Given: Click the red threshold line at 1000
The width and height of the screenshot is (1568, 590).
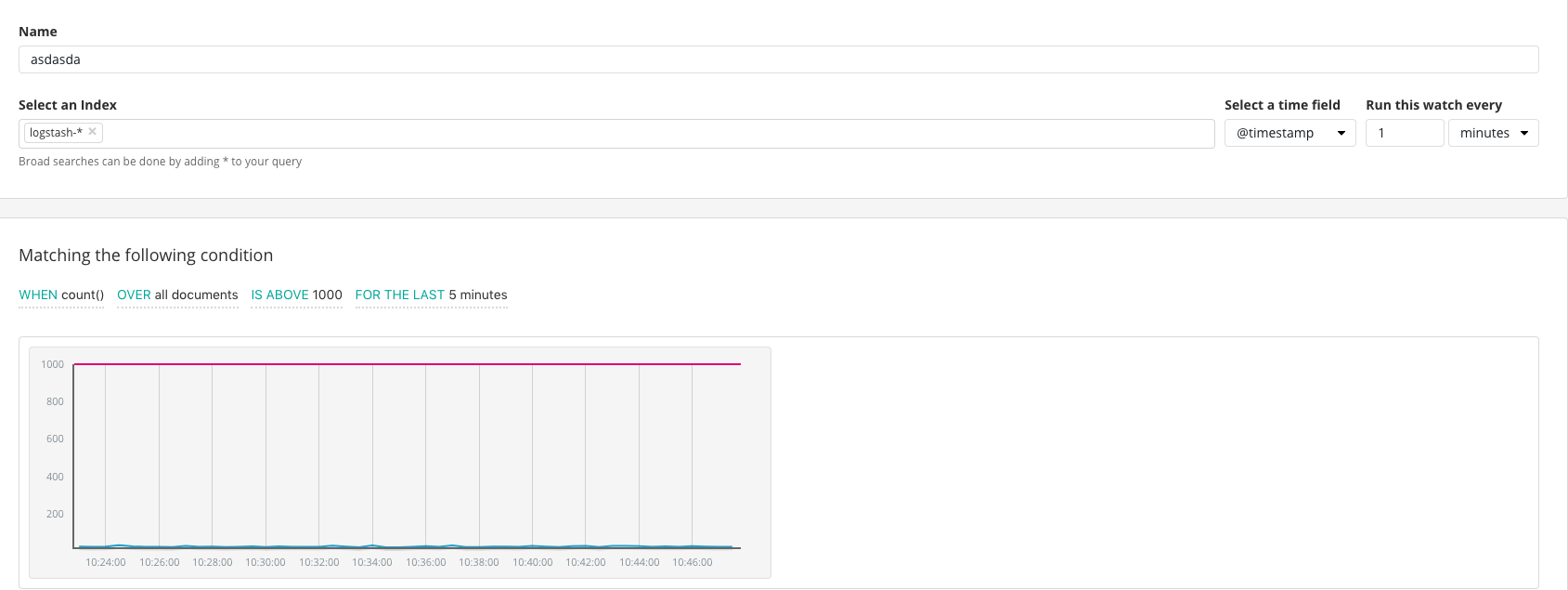Looking at the screenshot, I should (407, 364).
